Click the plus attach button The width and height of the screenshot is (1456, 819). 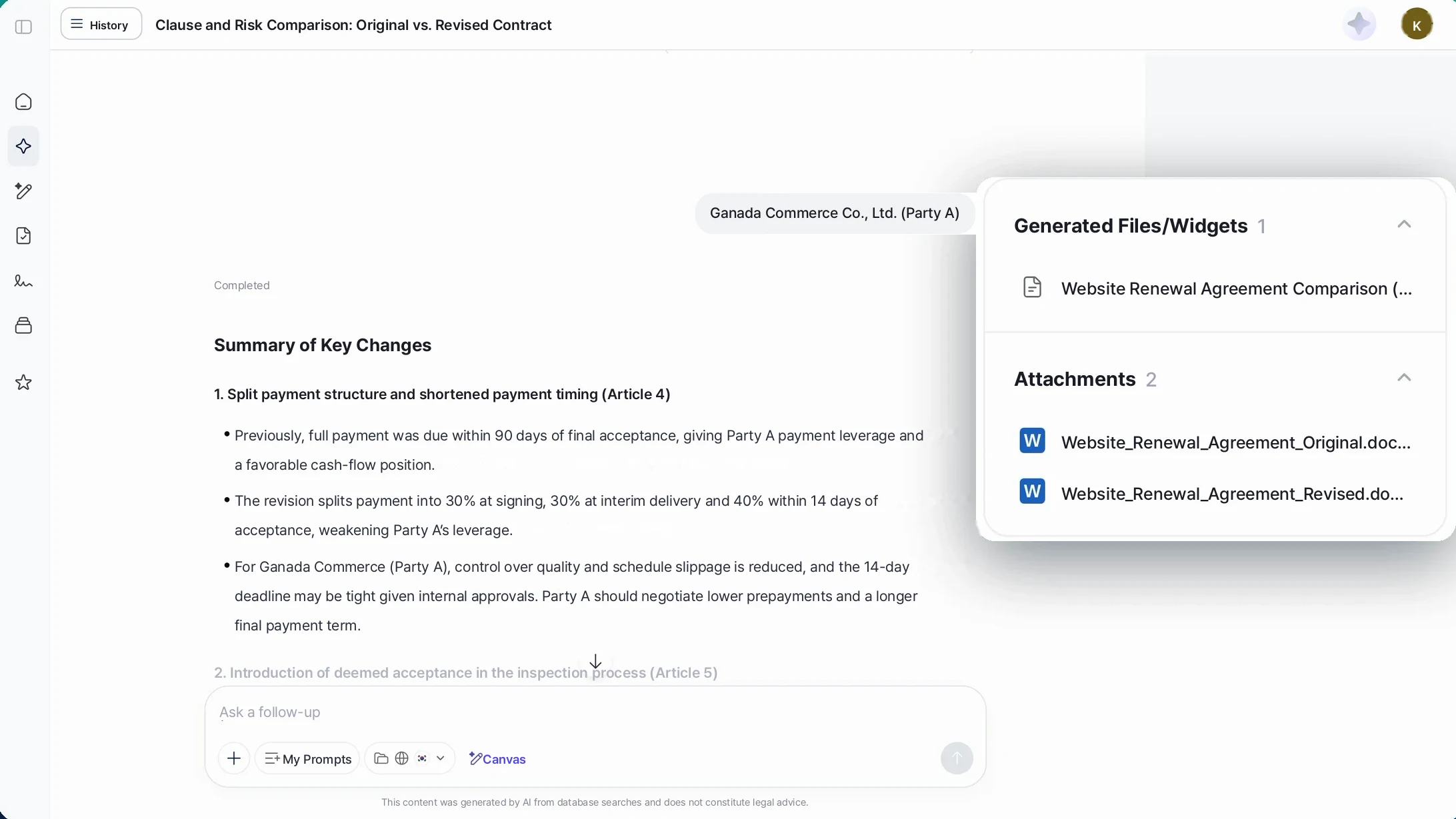click(x=234, y=758)
